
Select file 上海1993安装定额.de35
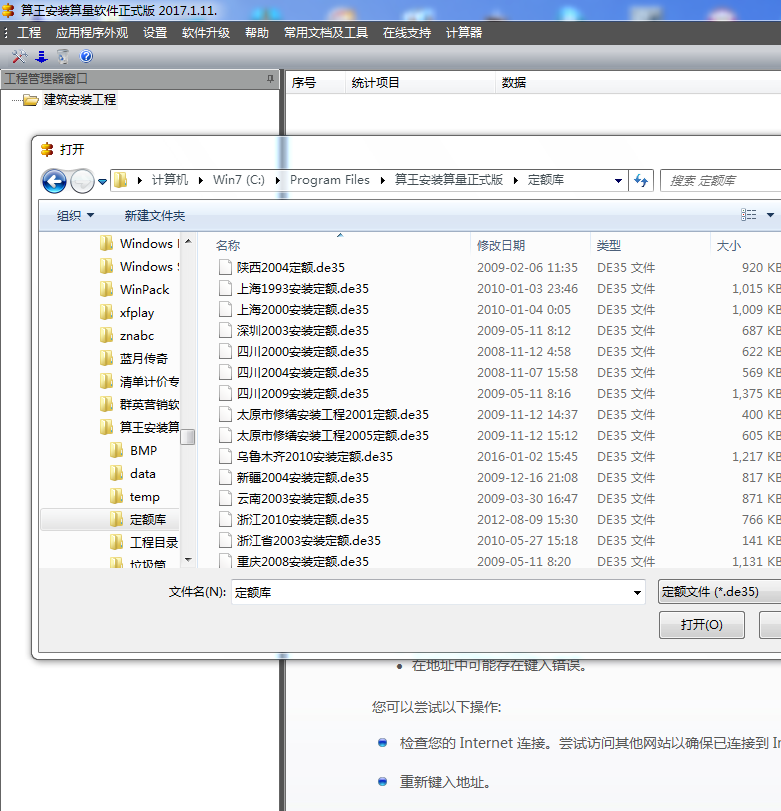(303, 289)
